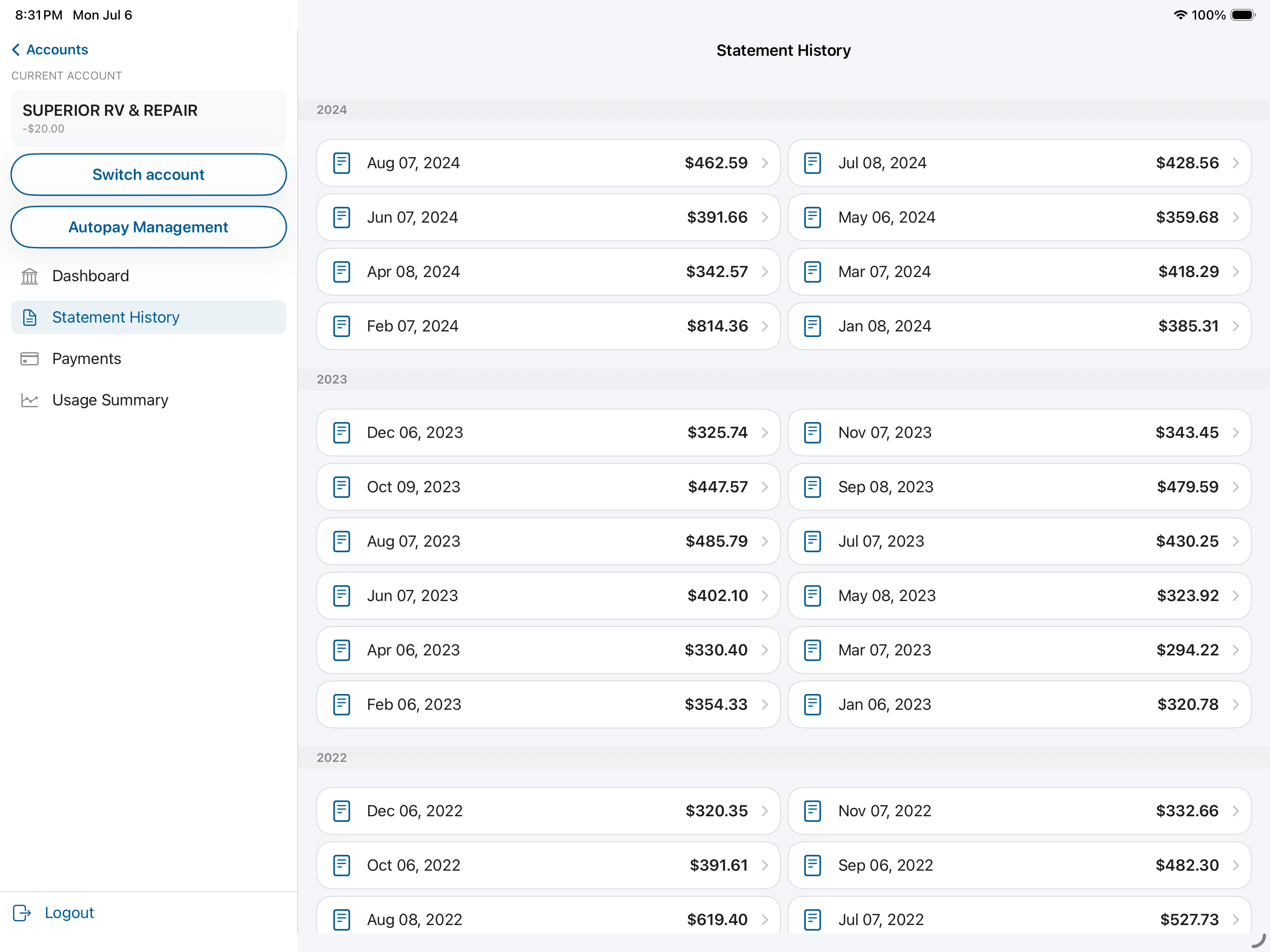Click the Statement History document icon in sidebar
The image size is (1270, 952).
(29, 317)
